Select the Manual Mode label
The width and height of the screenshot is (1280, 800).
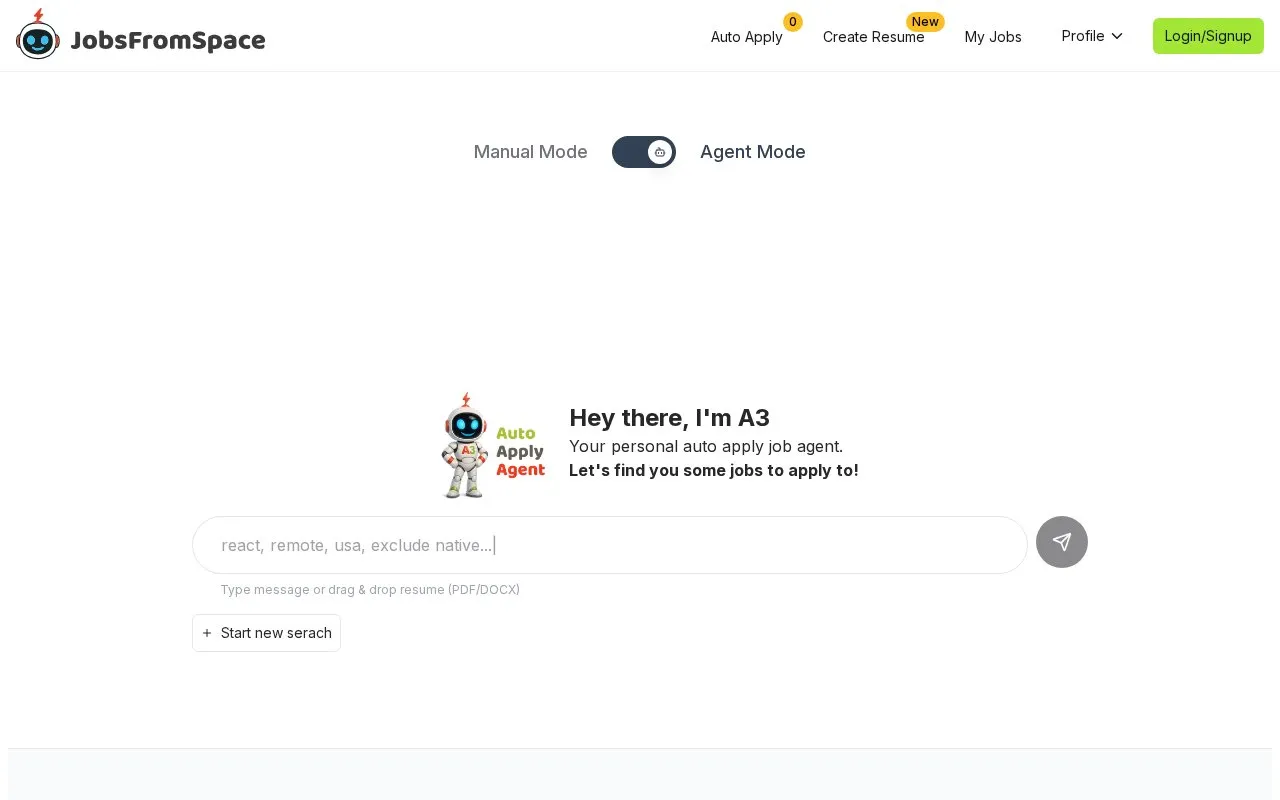coord(530,152)
